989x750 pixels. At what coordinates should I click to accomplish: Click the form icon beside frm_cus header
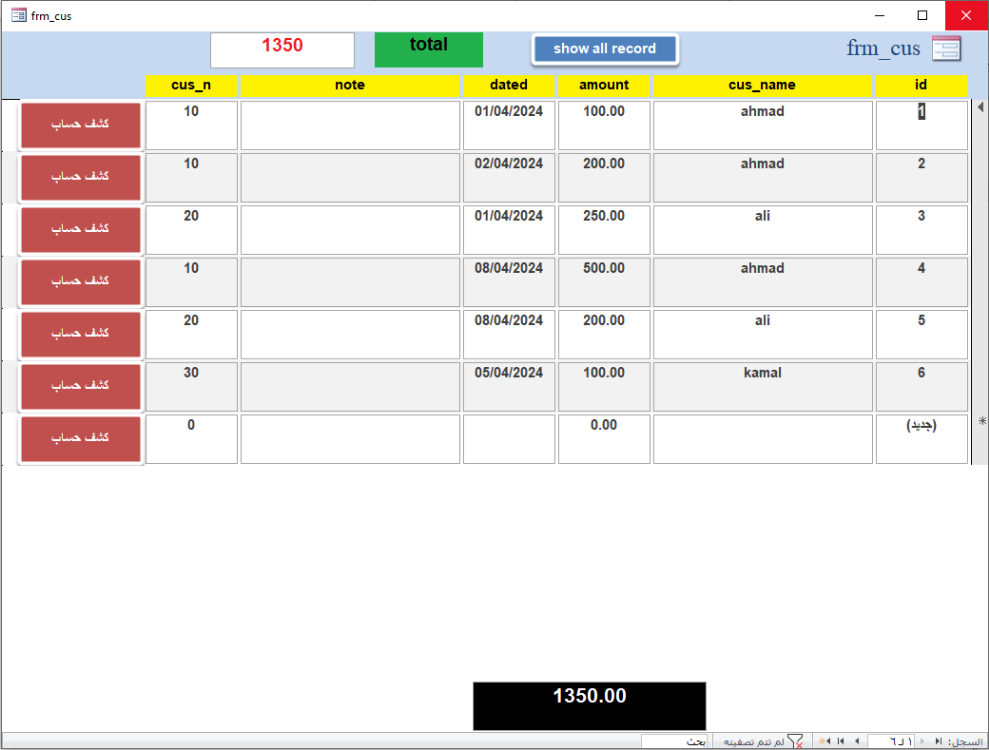(x=946, y=49)
